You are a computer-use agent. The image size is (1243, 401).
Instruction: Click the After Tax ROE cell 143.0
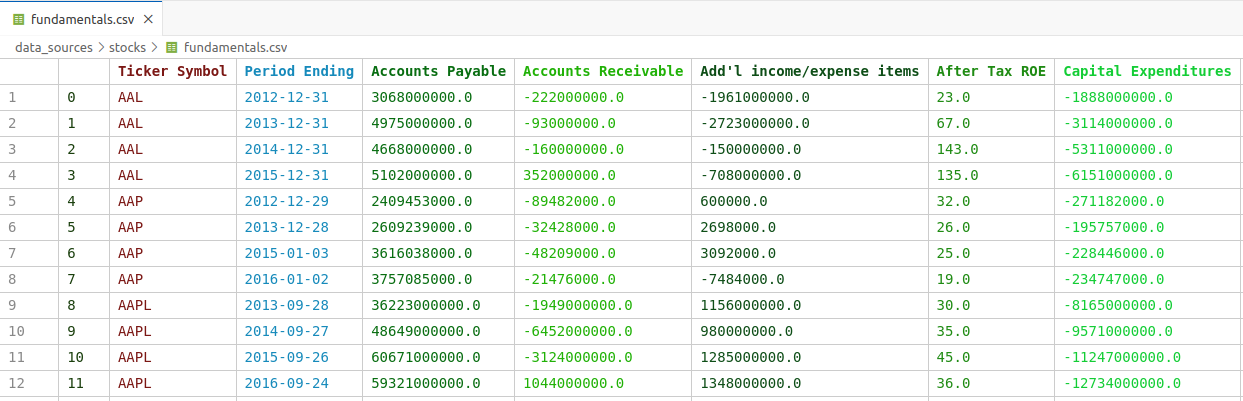click(957, 149)
